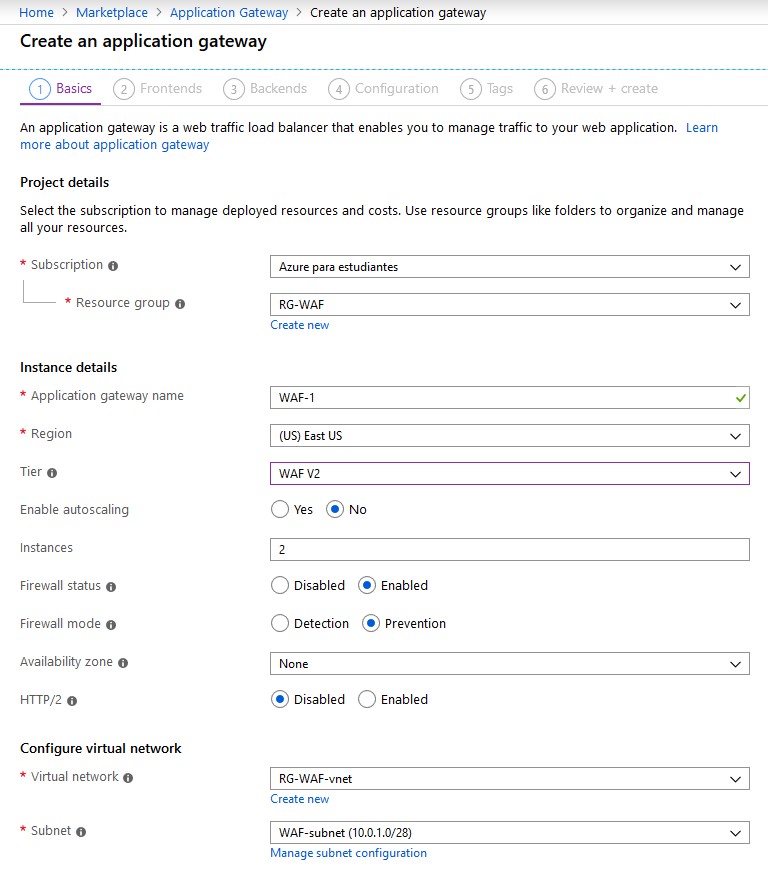Screen dimensions: 768x869
Task: Open the Availability zone dropdown
Action: coord(509,664)
